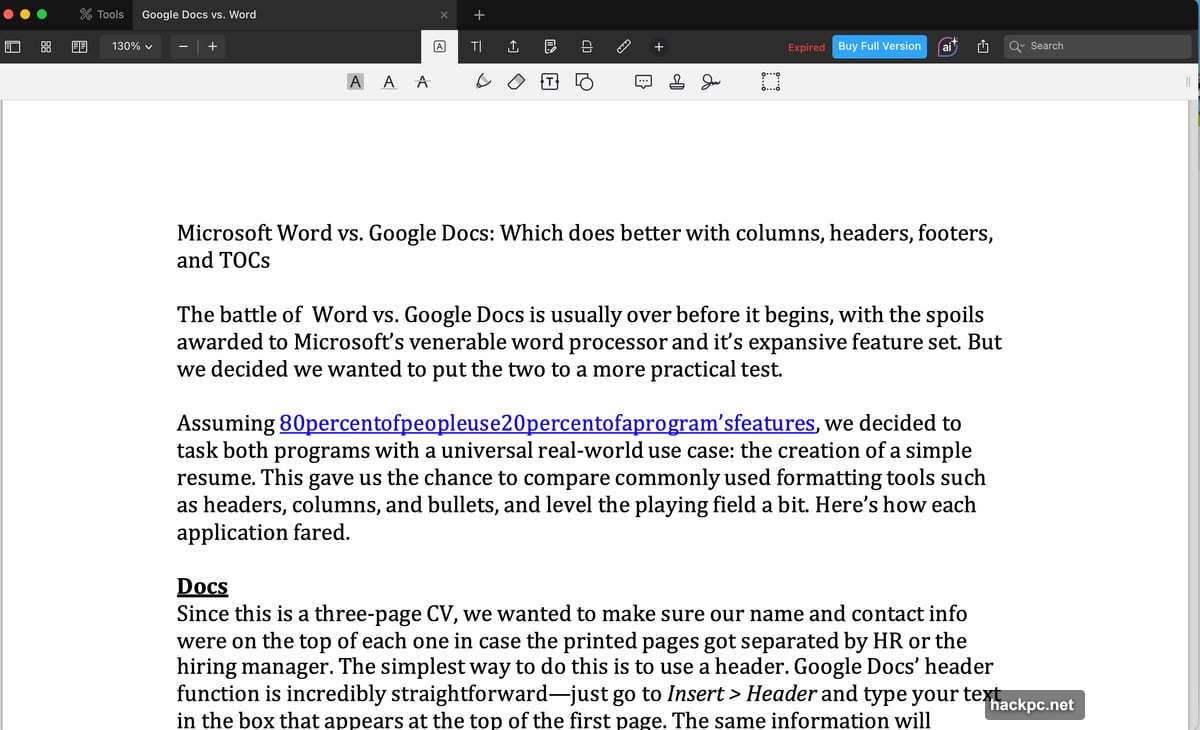The width and height of the screenshot is (1200, 730).
Task: Open the Print dialog
Action: click(586, 46)
